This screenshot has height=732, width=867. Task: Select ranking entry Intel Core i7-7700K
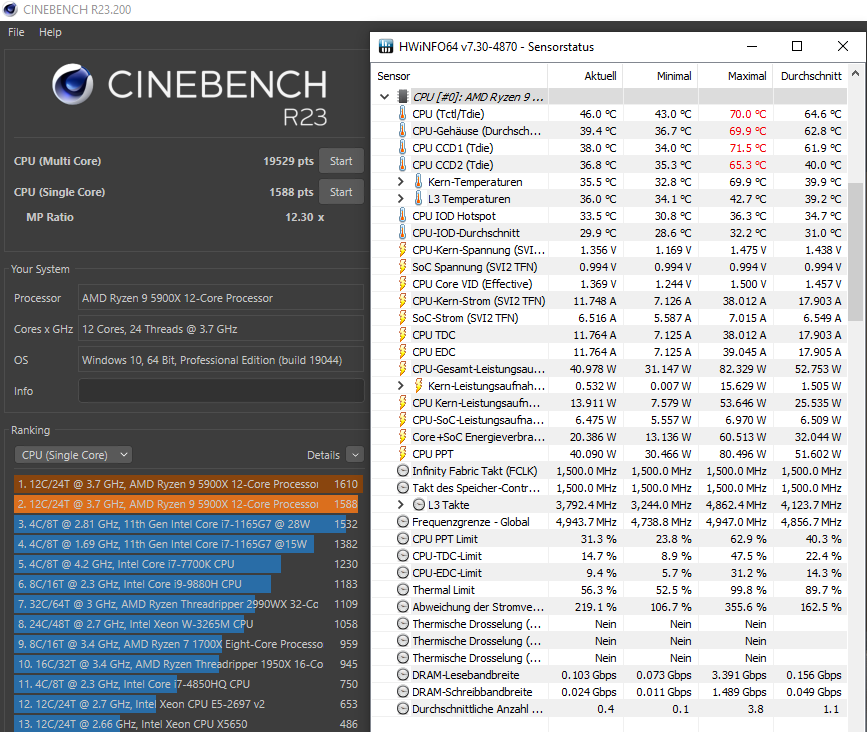pyautogui.click(x=189, y=564)
